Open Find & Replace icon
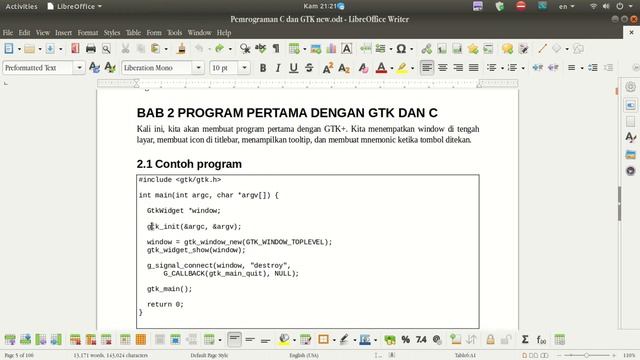This screenshot has width=640, height=360. pyautogui.click(x=245, y=49)
